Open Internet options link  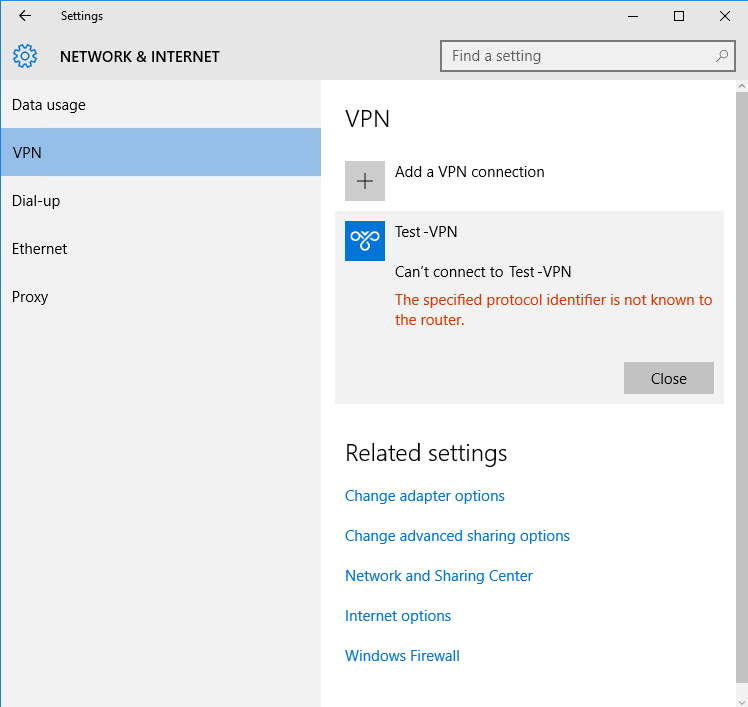tap(397, 616)
